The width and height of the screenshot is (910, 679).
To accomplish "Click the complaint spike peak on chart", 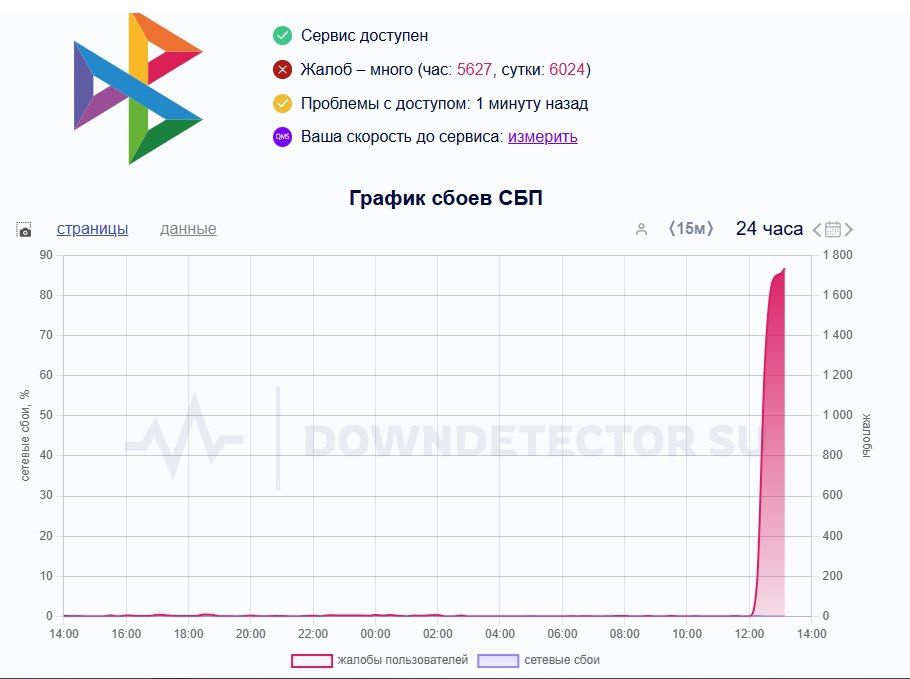I will (783, 270).
